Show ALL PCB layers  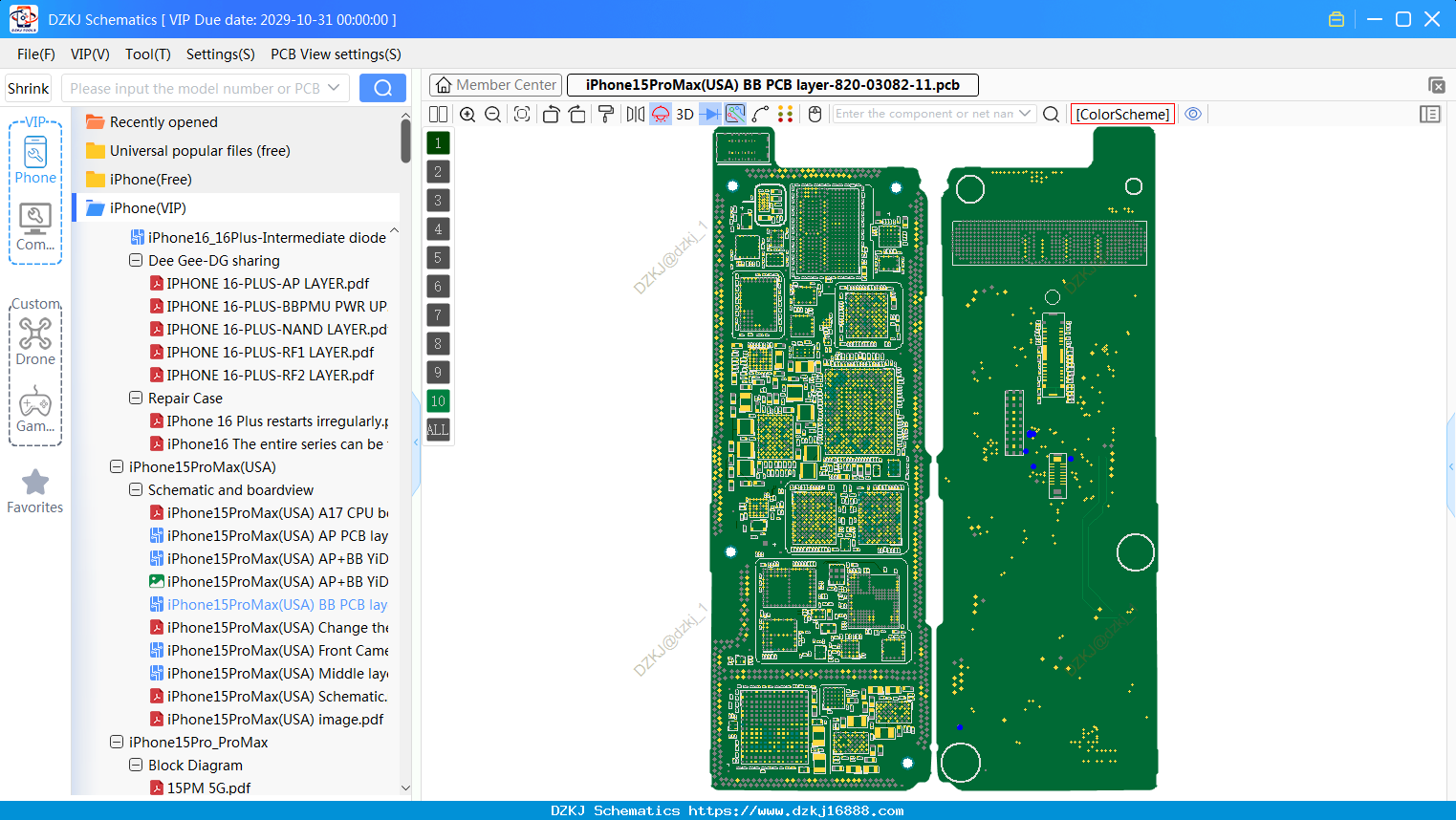point(438,430)
